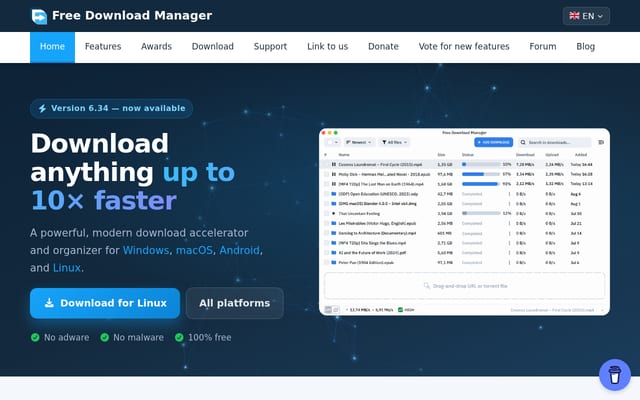Screen dimensions: 640x400
Task: Click the Cosmos Laundromat progress bar
Action: pos(481,164)
